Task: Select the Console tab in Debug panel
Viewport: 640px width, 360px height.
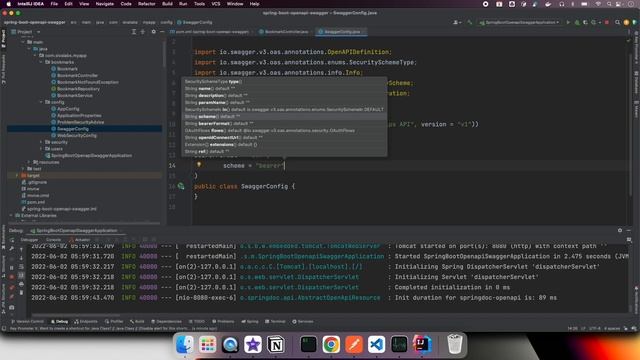Action: point(53,240)
